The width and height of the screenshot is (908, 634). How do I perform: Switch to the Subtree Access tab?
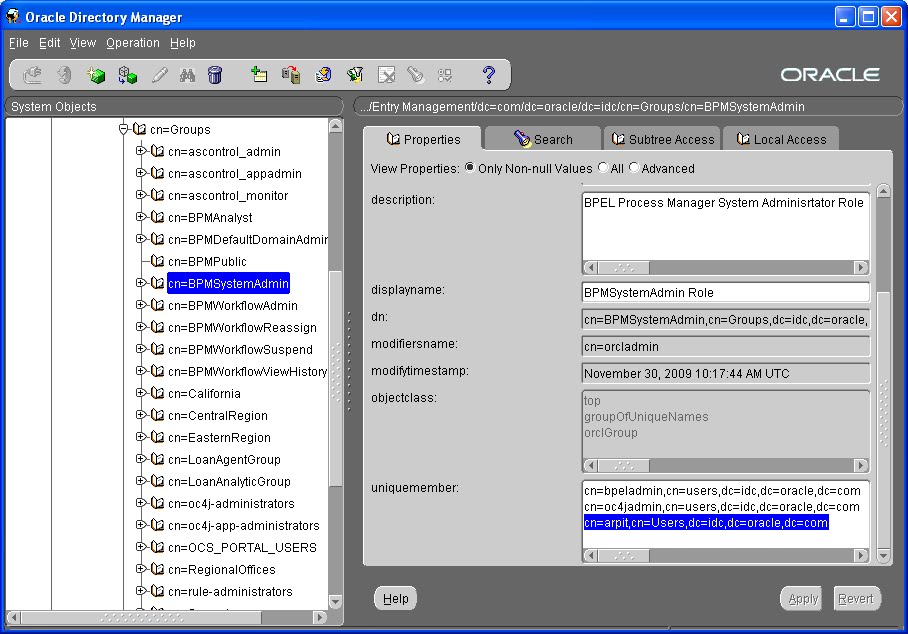(662, 139)
